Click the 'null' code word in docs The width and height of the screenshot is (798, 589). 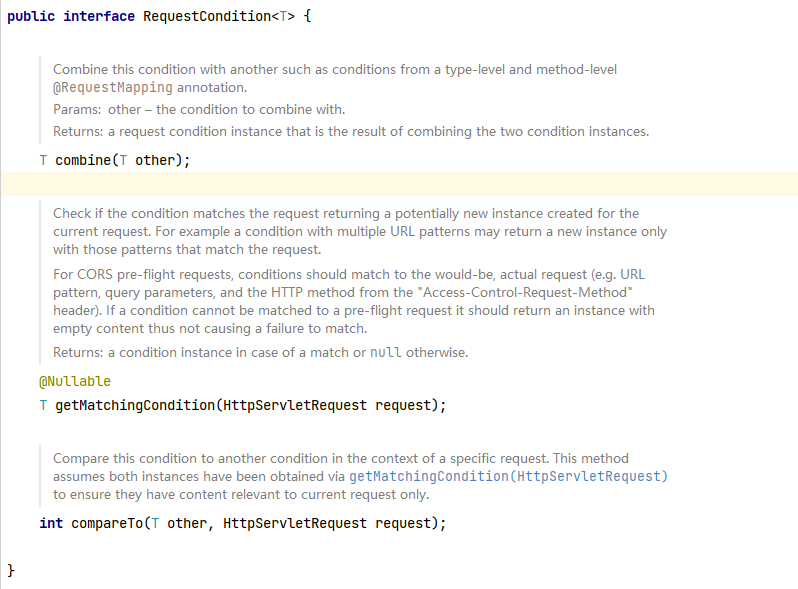coord(385,352)
